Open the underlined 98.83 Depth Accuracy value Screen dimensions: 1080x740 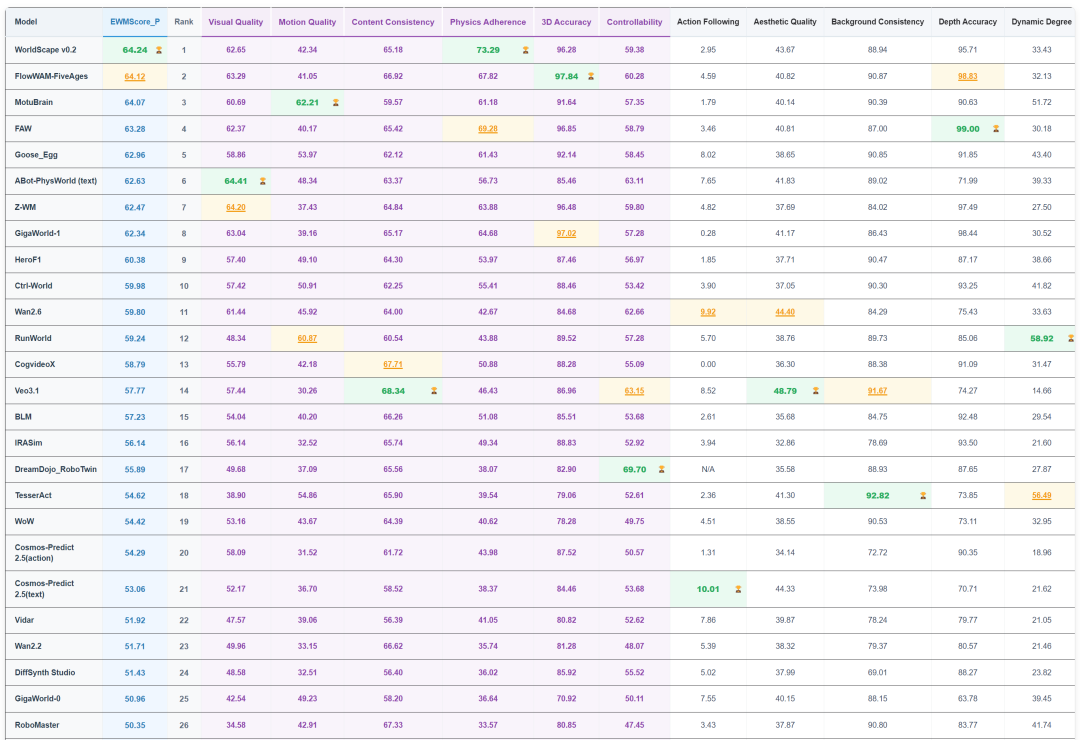pyautogui.click(x=968, y=76)
